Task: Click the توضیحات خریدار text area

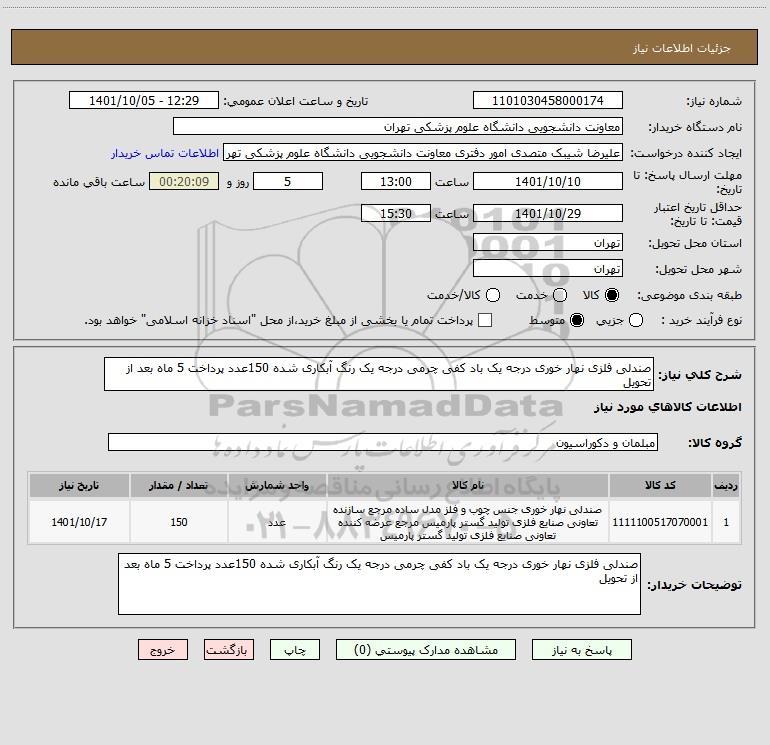Action: tap(380, 583)
